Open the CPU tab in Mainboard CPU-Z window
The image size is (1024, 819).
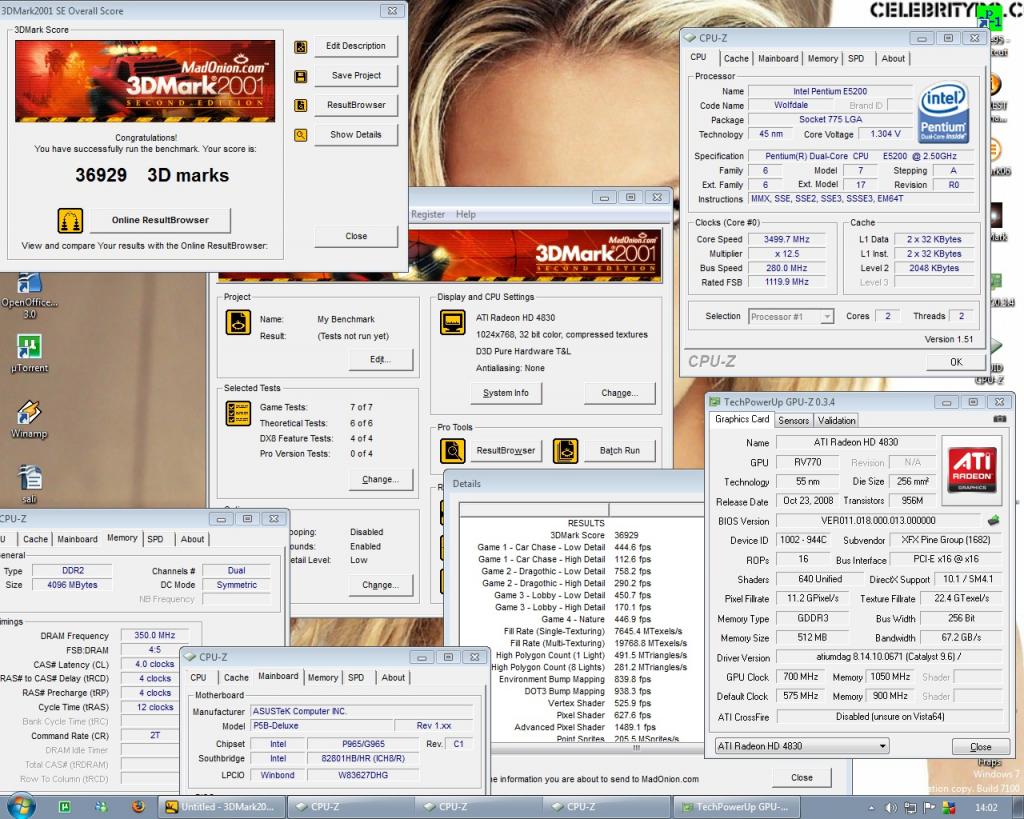[199, 678]
